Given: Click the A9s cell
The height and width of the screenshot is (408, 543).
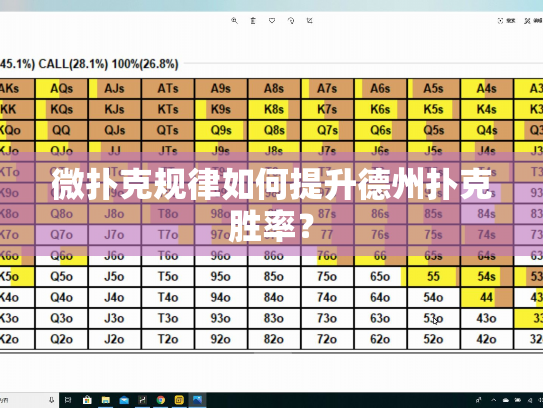Looking at the screenshot, I should point(221,89).
